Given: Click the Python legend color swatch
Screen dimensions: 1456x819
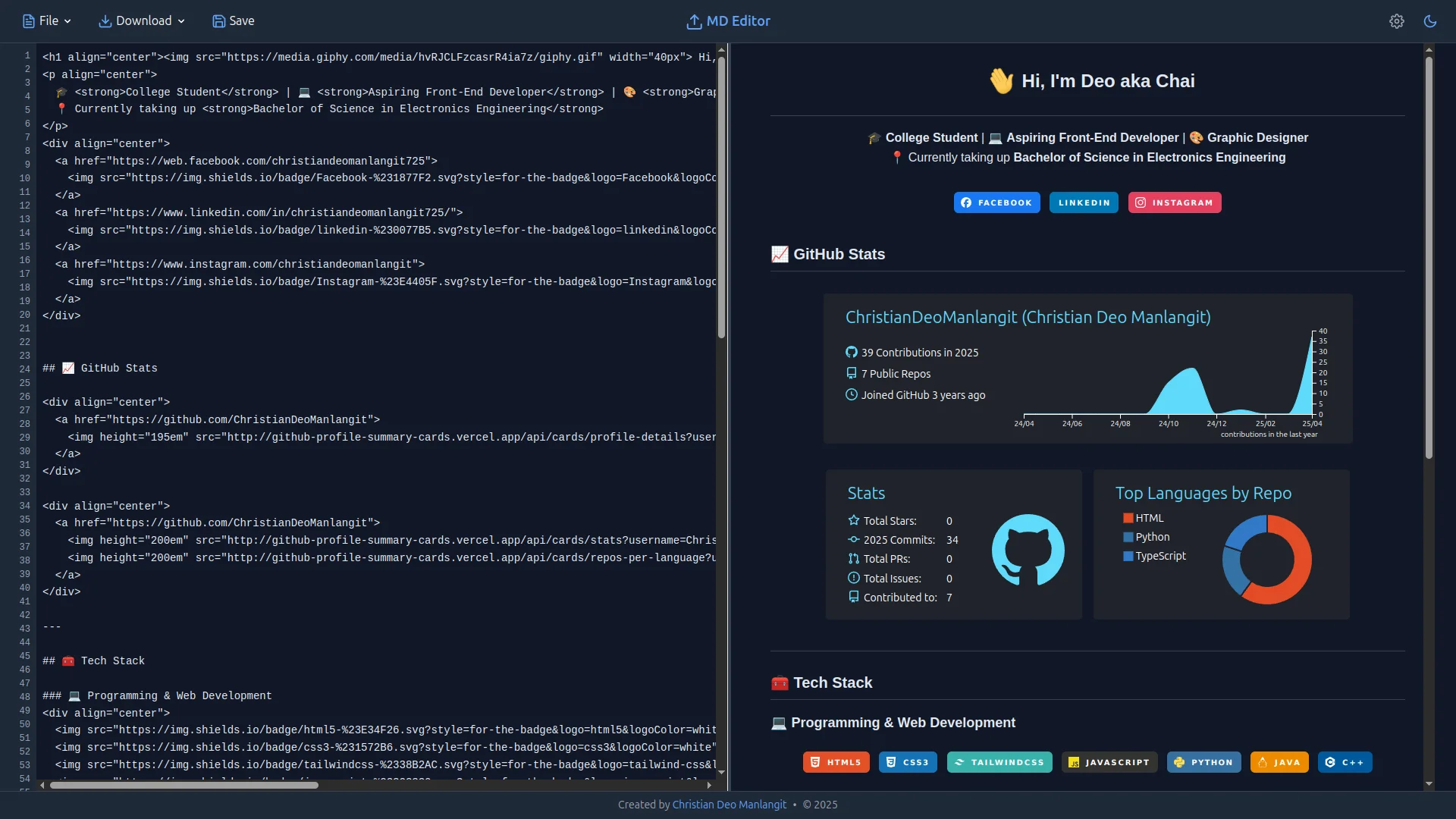Looking at the screenshot, I should tap(1128, 537).
